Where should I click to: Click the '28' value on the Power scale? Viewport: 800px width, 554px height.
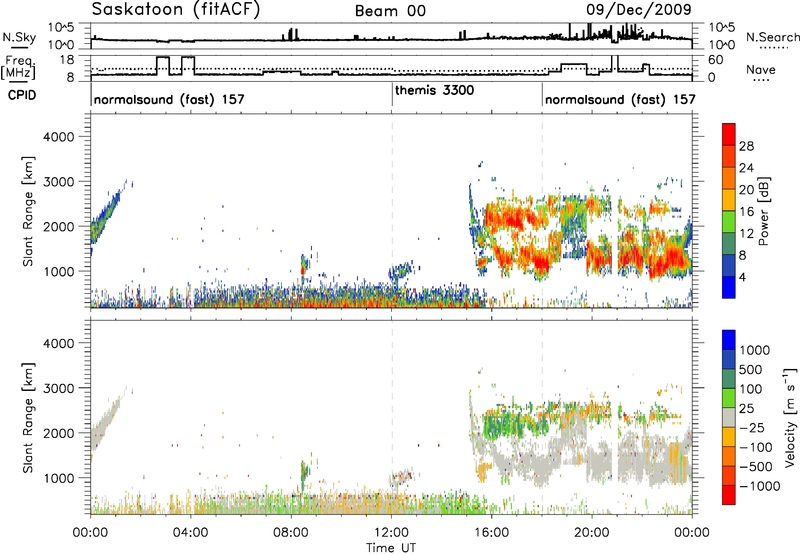click(746, 146)
